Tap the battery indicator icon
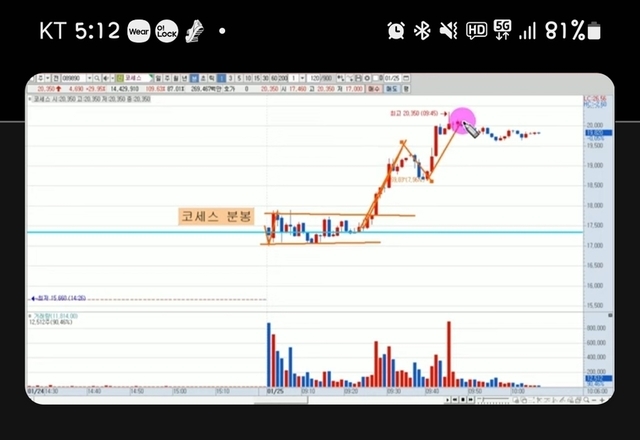This screenshot has width=640, height=440. 595,30
